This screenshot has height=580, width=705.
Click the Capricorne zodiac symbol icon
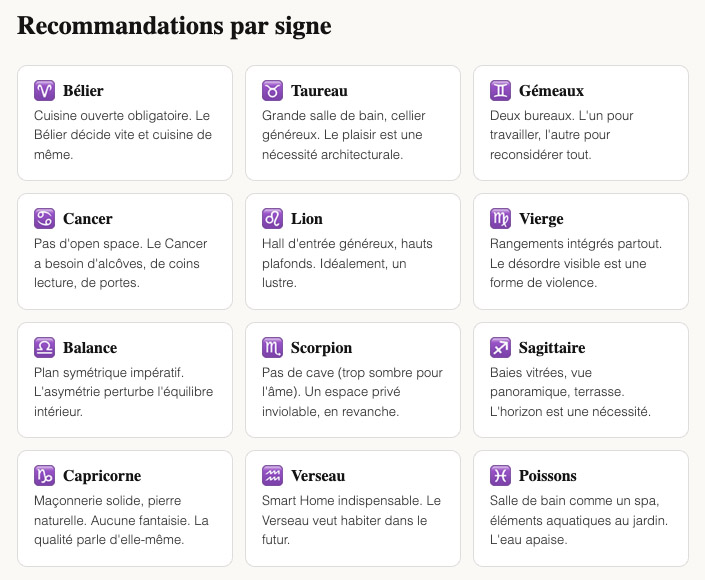(44, 476)
